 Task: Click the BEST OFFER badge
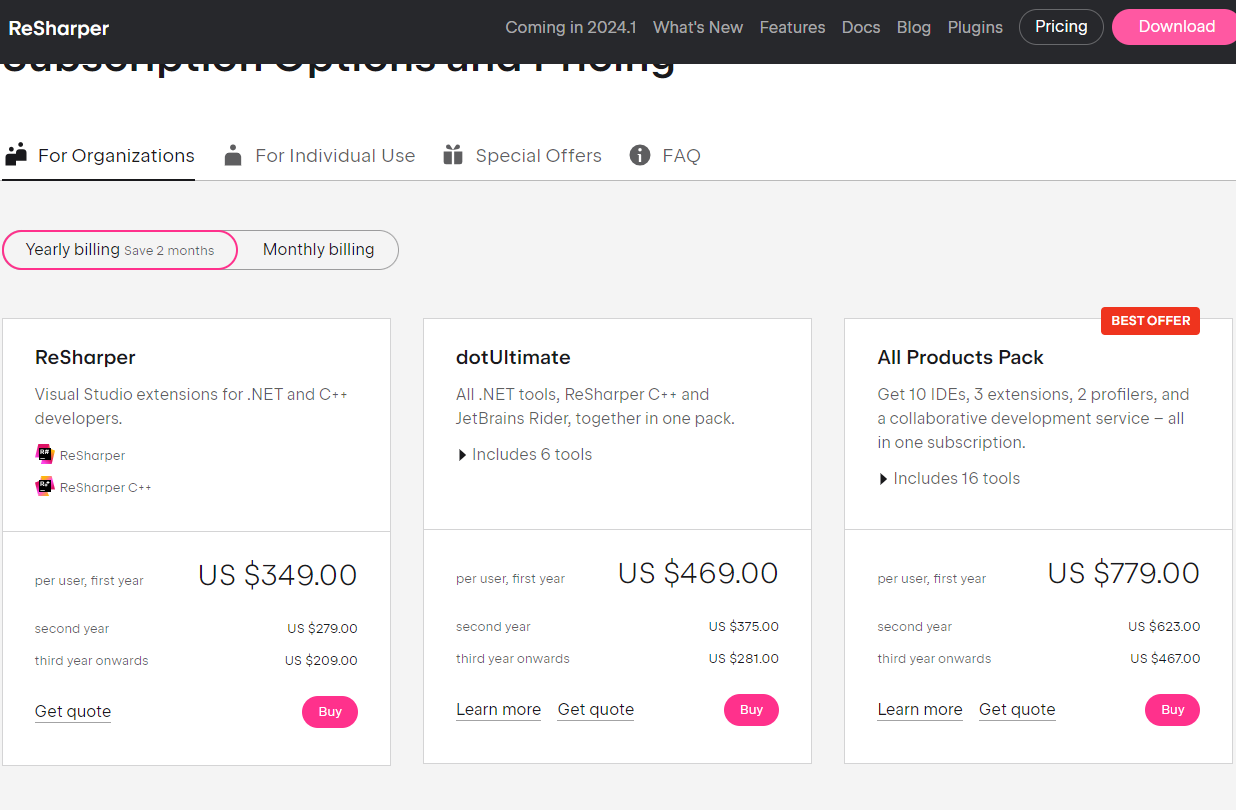click(x=1150, y=321)
